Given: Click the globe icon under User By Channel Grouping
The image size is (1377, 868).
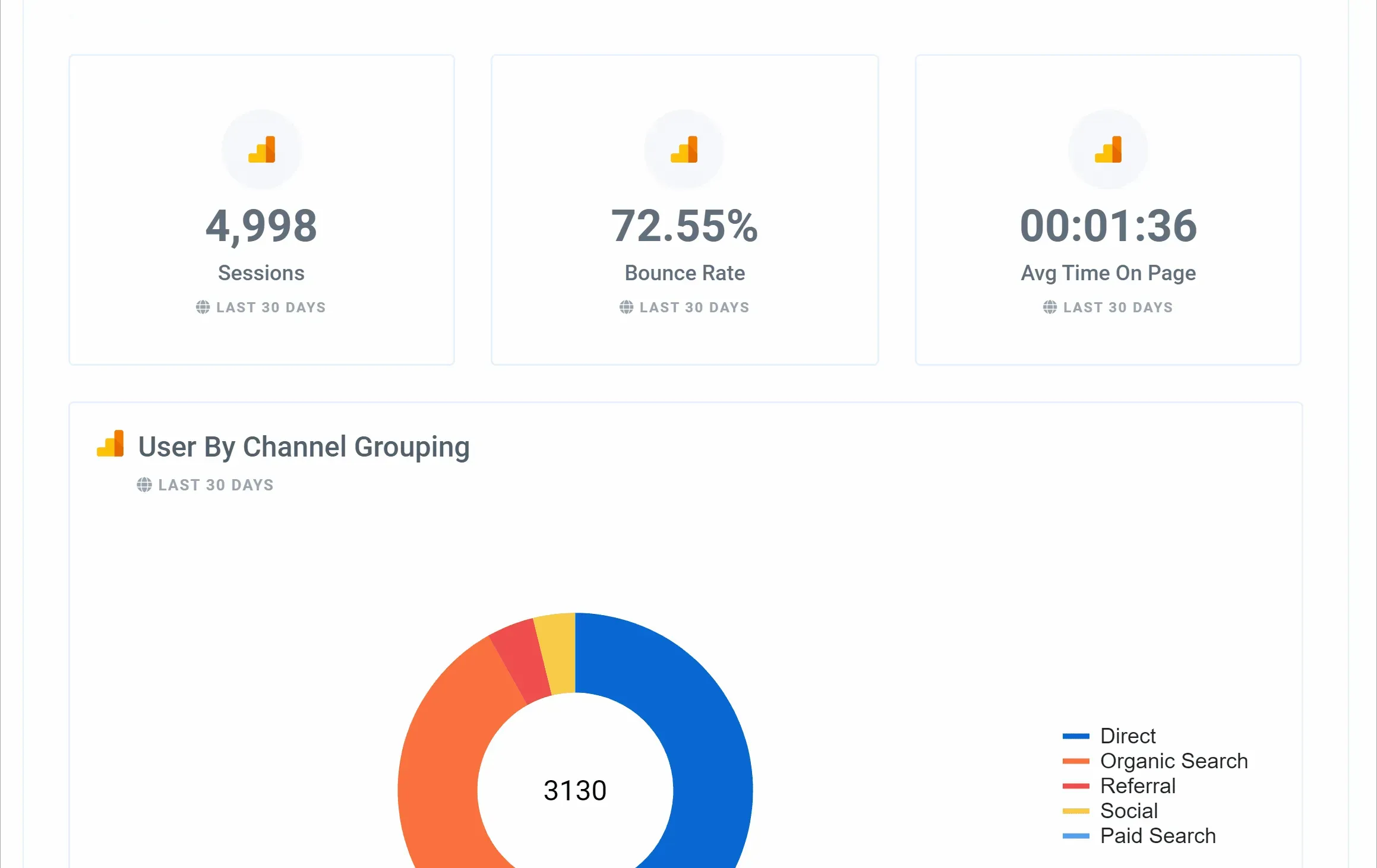Looking at the screenshot, I should 144,485.
